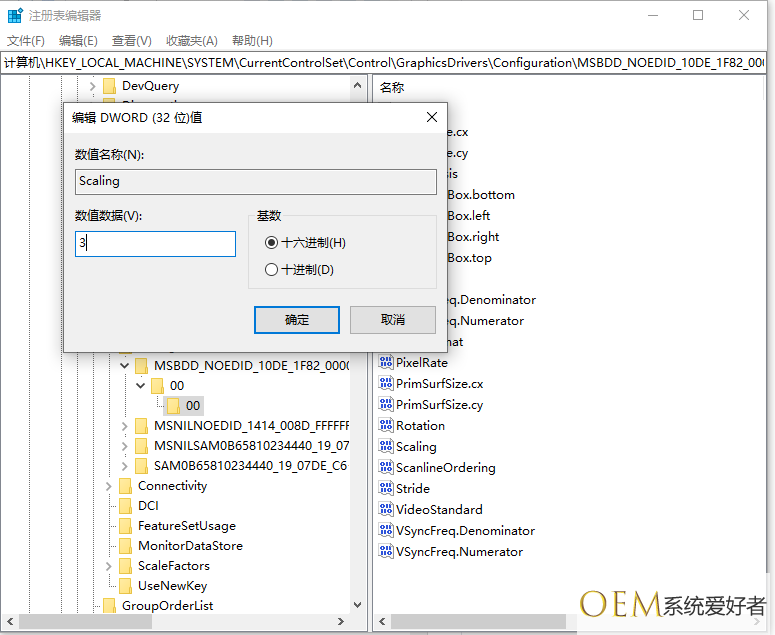Click the DWORD icon next to Rotation
The width and height of the screenshot is (775, 635).
386,426
